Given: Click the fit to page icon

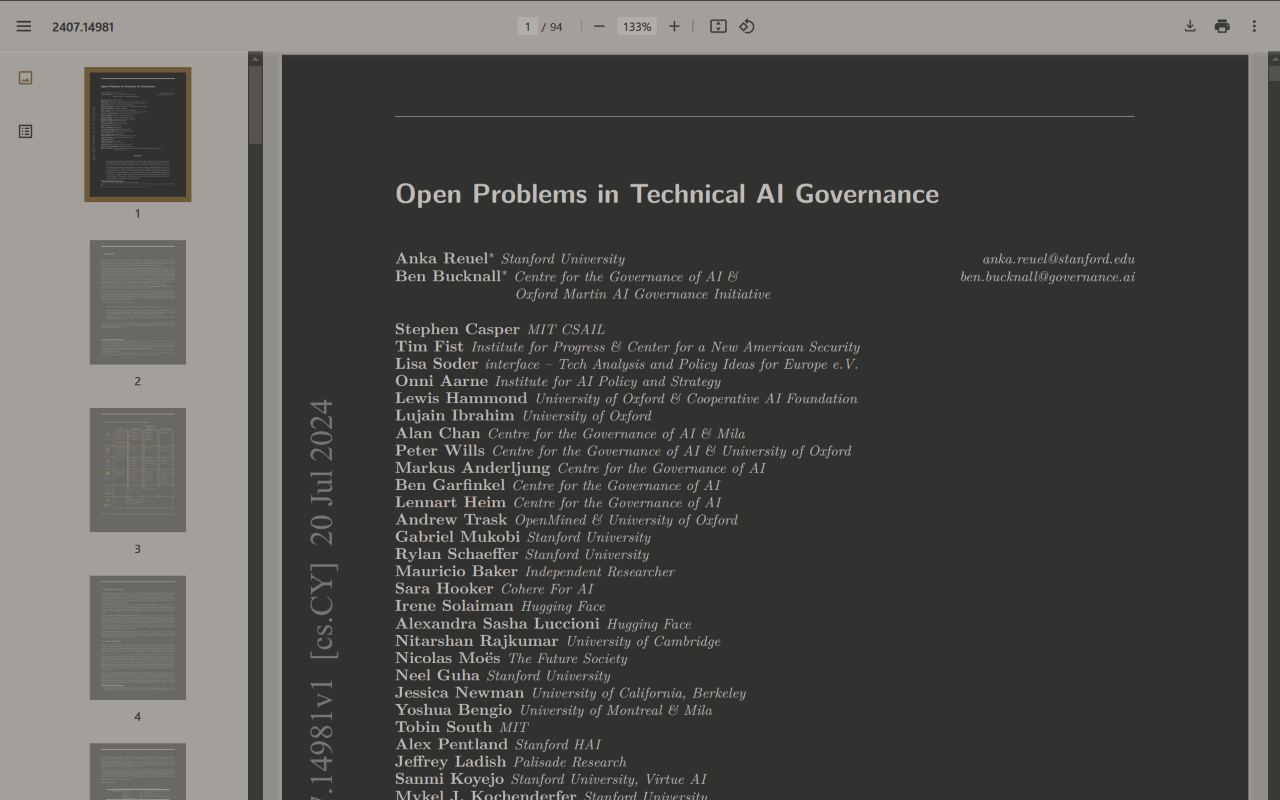Looking at the screenshot, I should (x=718, y=26).
